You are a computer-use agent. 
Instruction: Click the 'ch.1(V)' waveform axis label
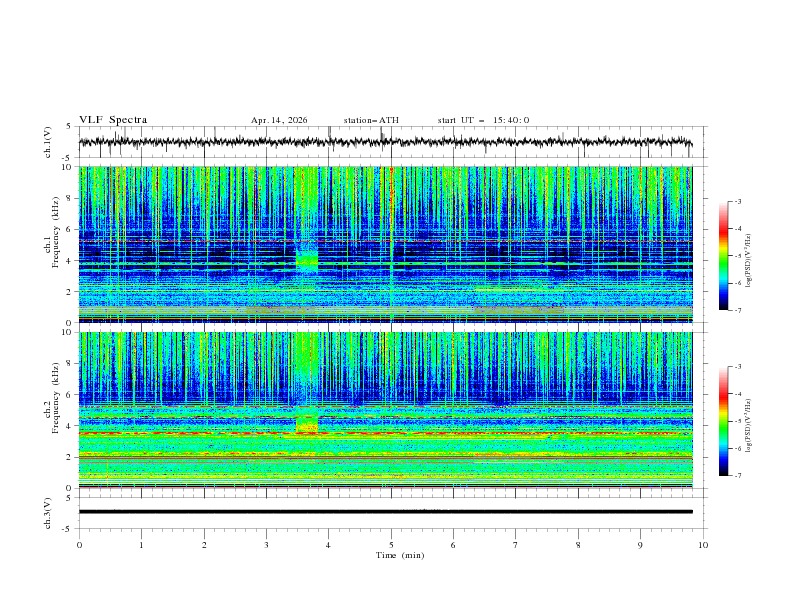[48, 142]
